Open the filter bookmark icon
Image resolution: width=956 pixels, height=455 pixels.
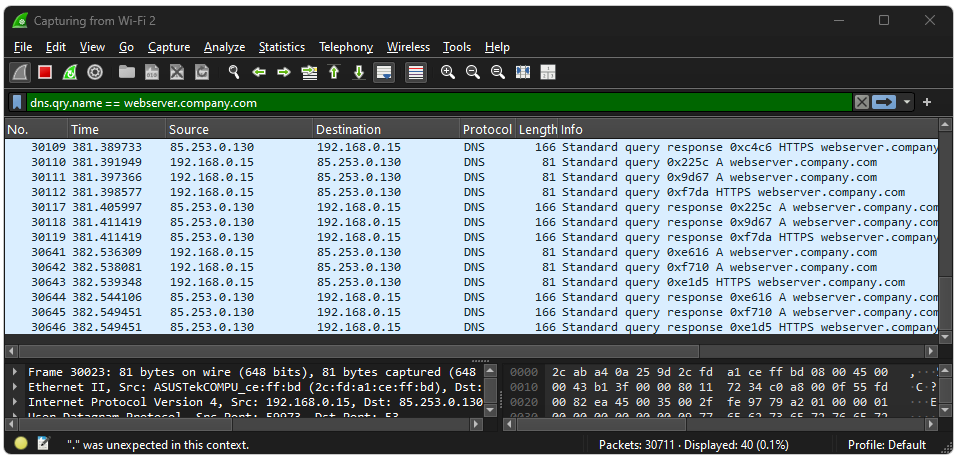tap(17, 102)
